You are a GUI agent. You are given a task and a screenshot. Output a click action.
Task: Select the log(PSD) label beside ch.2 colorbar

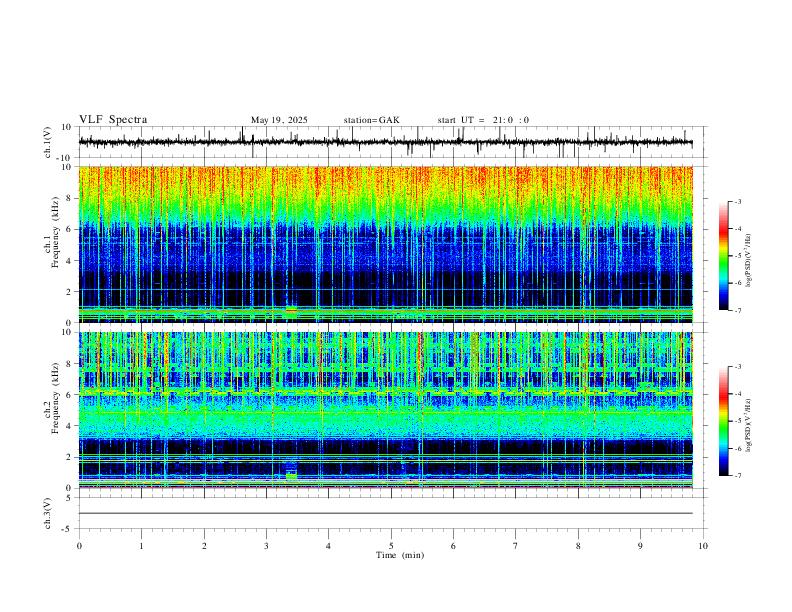[x=749, y=426]
